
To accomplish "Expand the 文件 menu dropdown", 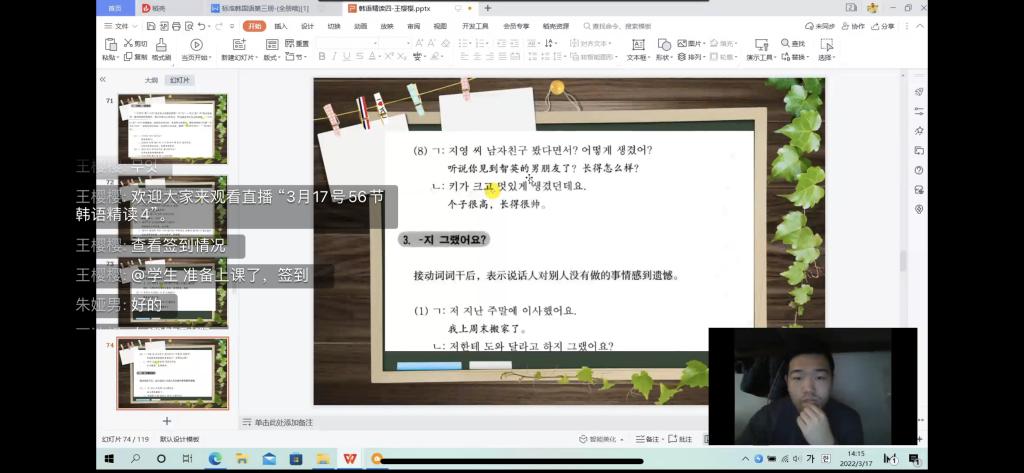I will (x=120, y=26).
